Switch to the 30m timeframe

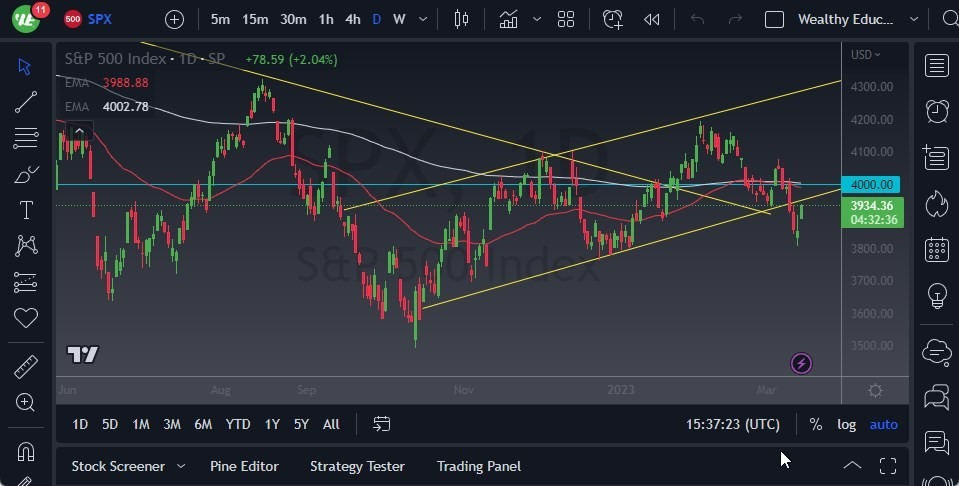293,20
